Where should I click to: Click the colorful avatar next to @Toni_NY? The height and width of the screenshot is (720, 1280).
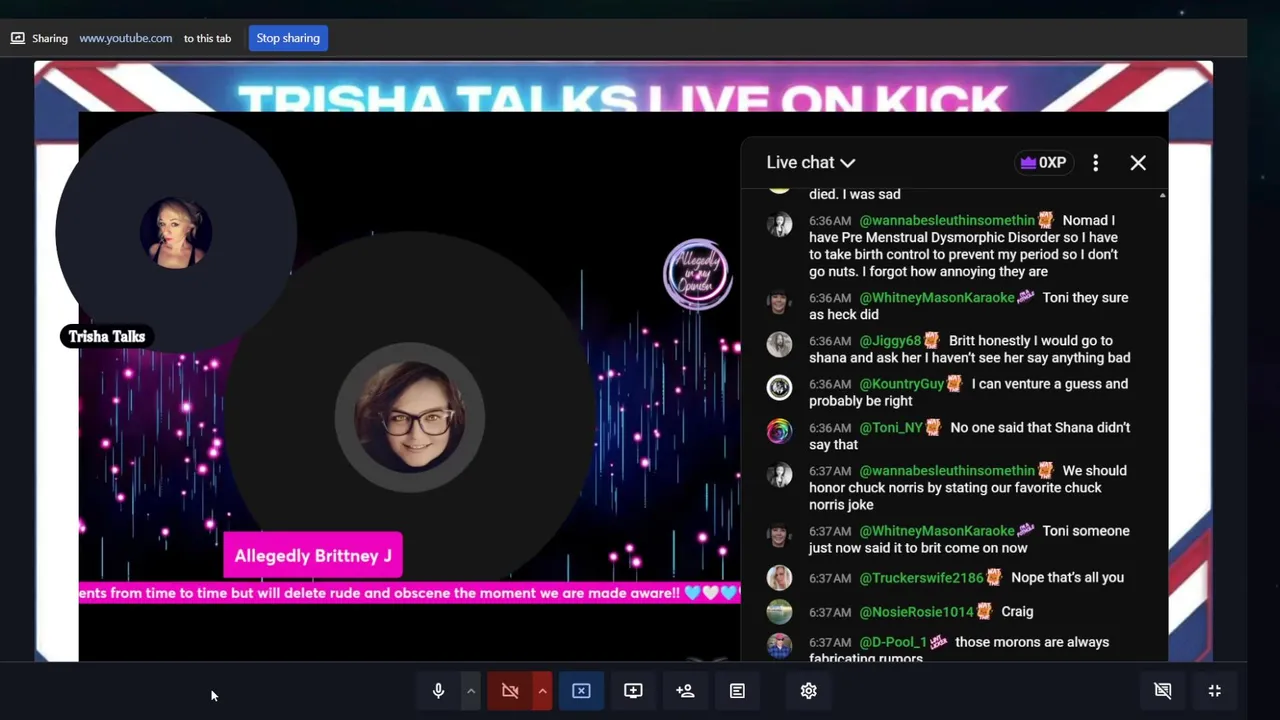tap(779, 431)
